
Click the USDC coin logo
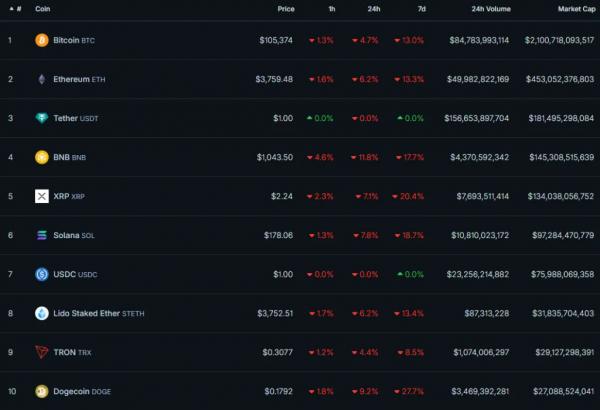point(42,274)
